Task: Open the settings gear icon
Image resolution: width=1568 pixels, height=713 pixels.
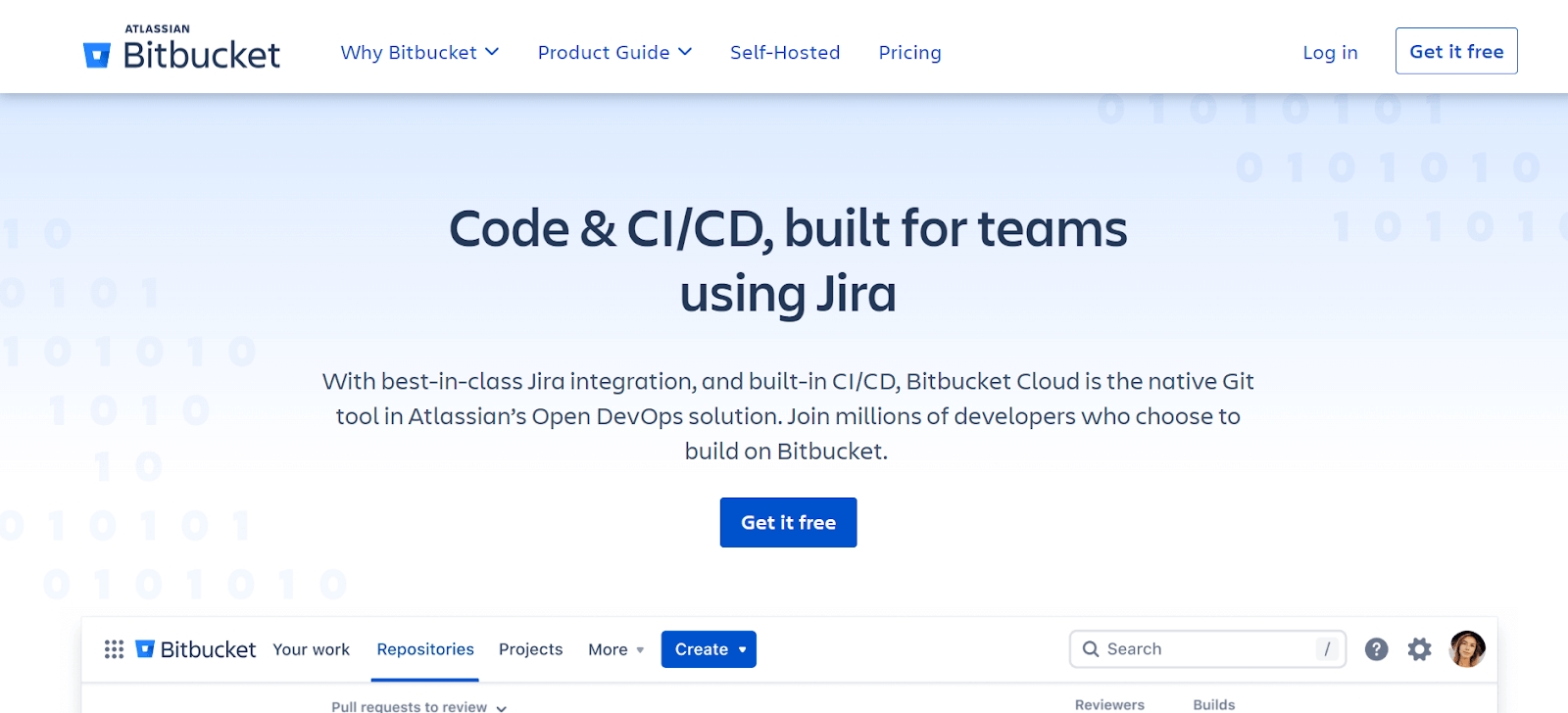Action: [1419, 649]
